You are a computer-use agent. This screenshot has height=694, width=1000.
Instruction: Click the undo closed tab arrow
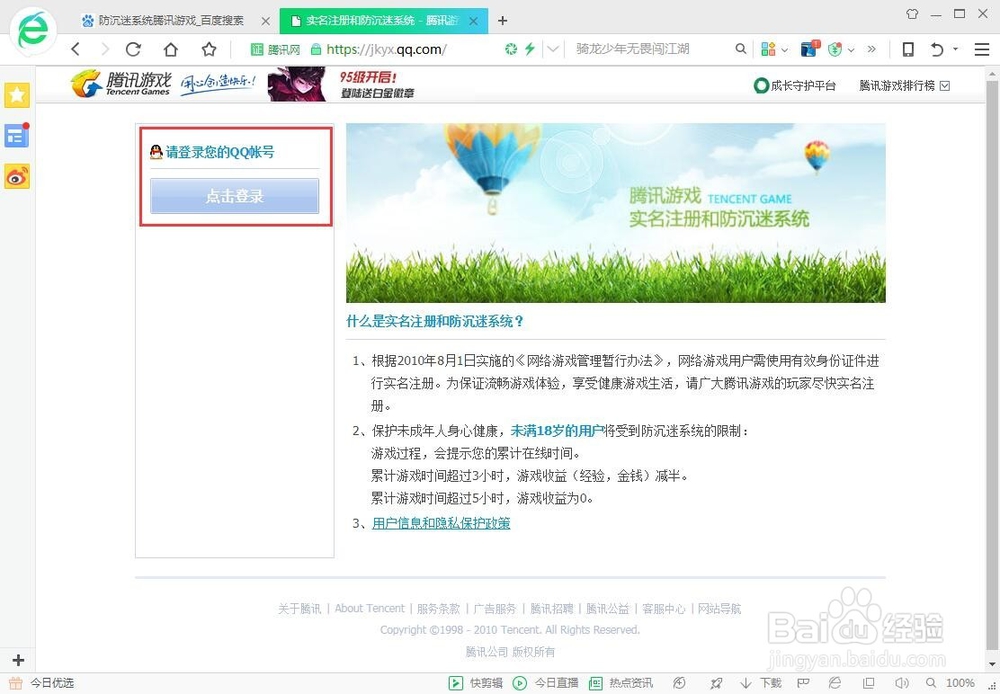937,49
